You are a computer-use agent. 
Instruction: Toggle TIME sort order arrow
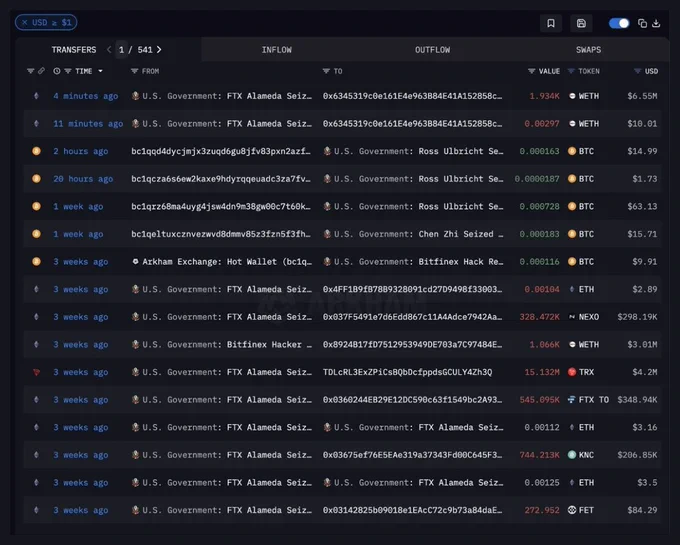coord(101,71)
